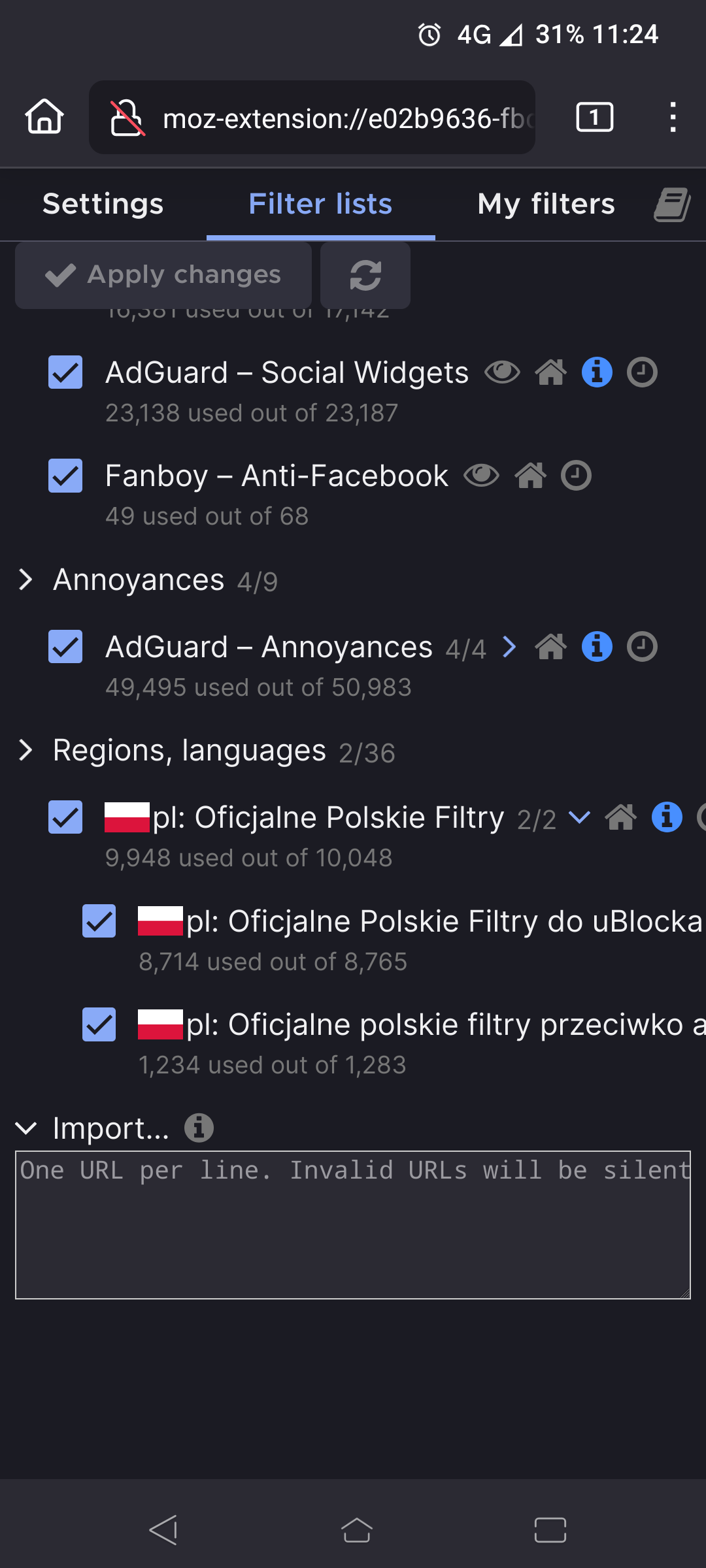Screen dimensions: 706x1568
Task: Click the update now refresh icon
Action: (x=365, y=275)
